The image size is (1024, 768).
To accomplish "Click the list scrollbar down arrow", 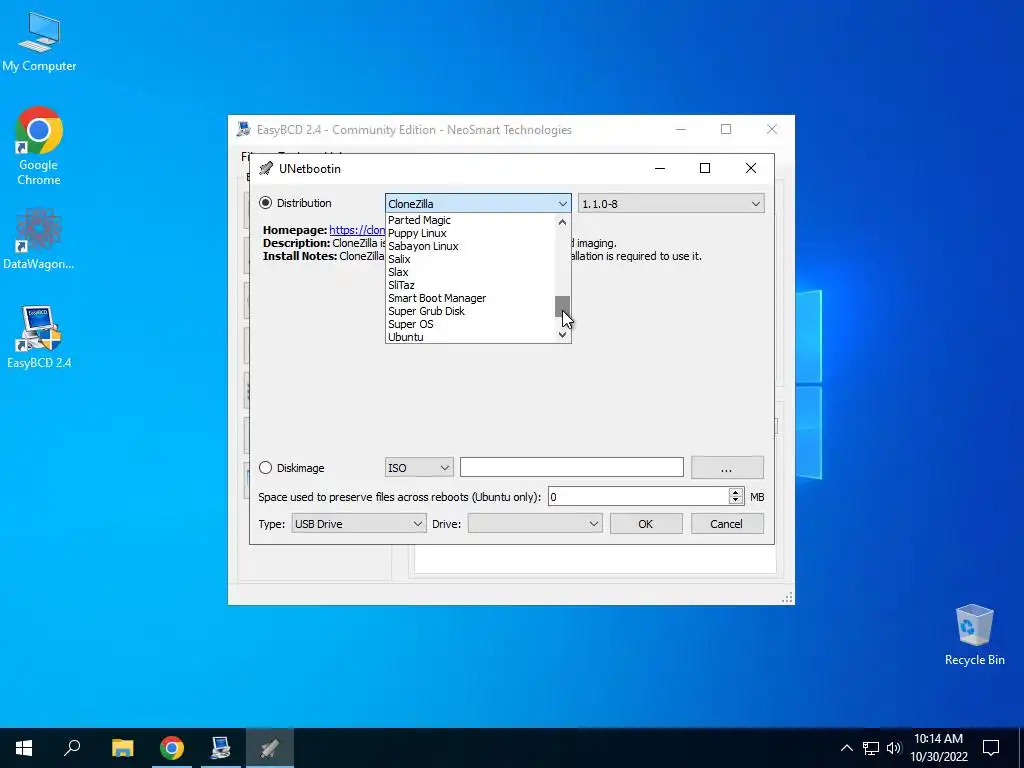I will pos(562,335).
